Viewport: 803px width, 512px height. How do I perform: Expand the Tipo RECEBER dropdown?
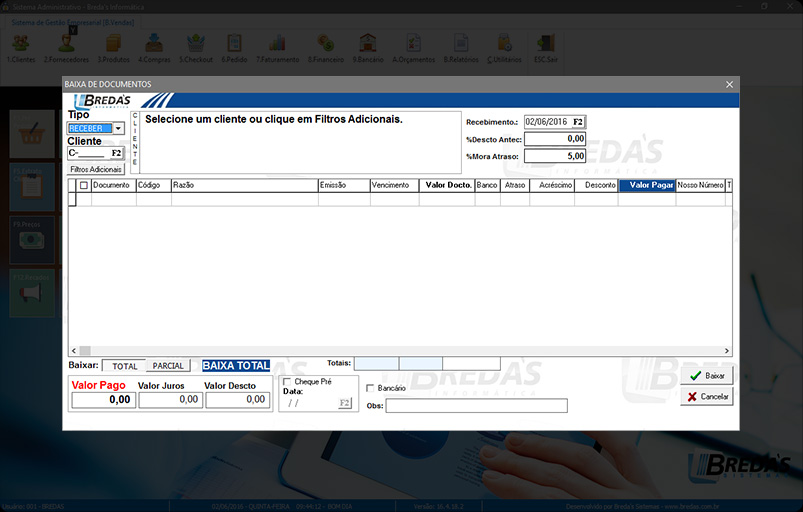(x=118, y=128)
